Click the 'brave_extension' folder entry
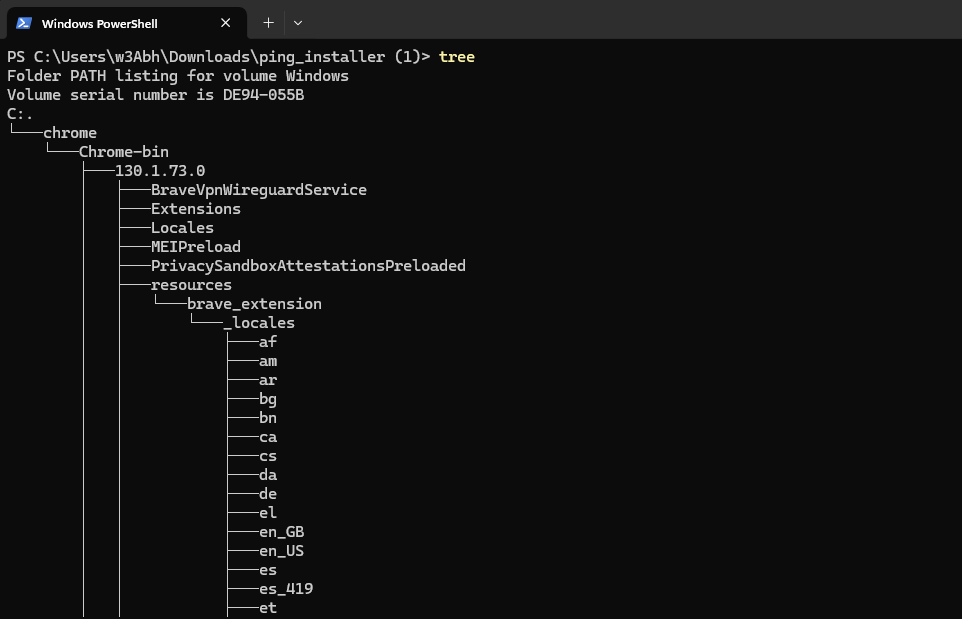Screen dimensions: 962x619 (x=254, y=304)
